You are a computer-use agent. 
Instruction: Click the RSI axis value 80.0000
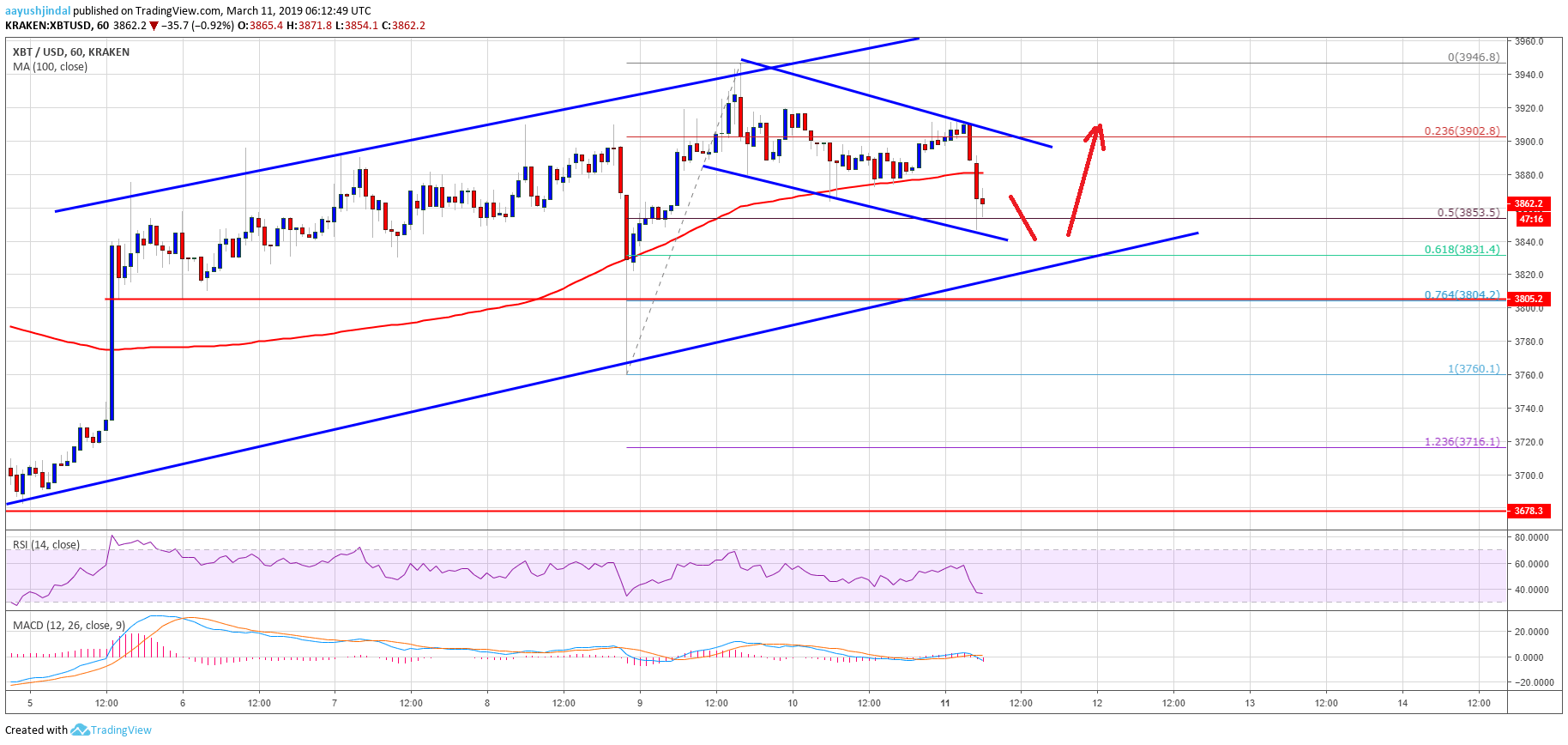pos(1532,537)
